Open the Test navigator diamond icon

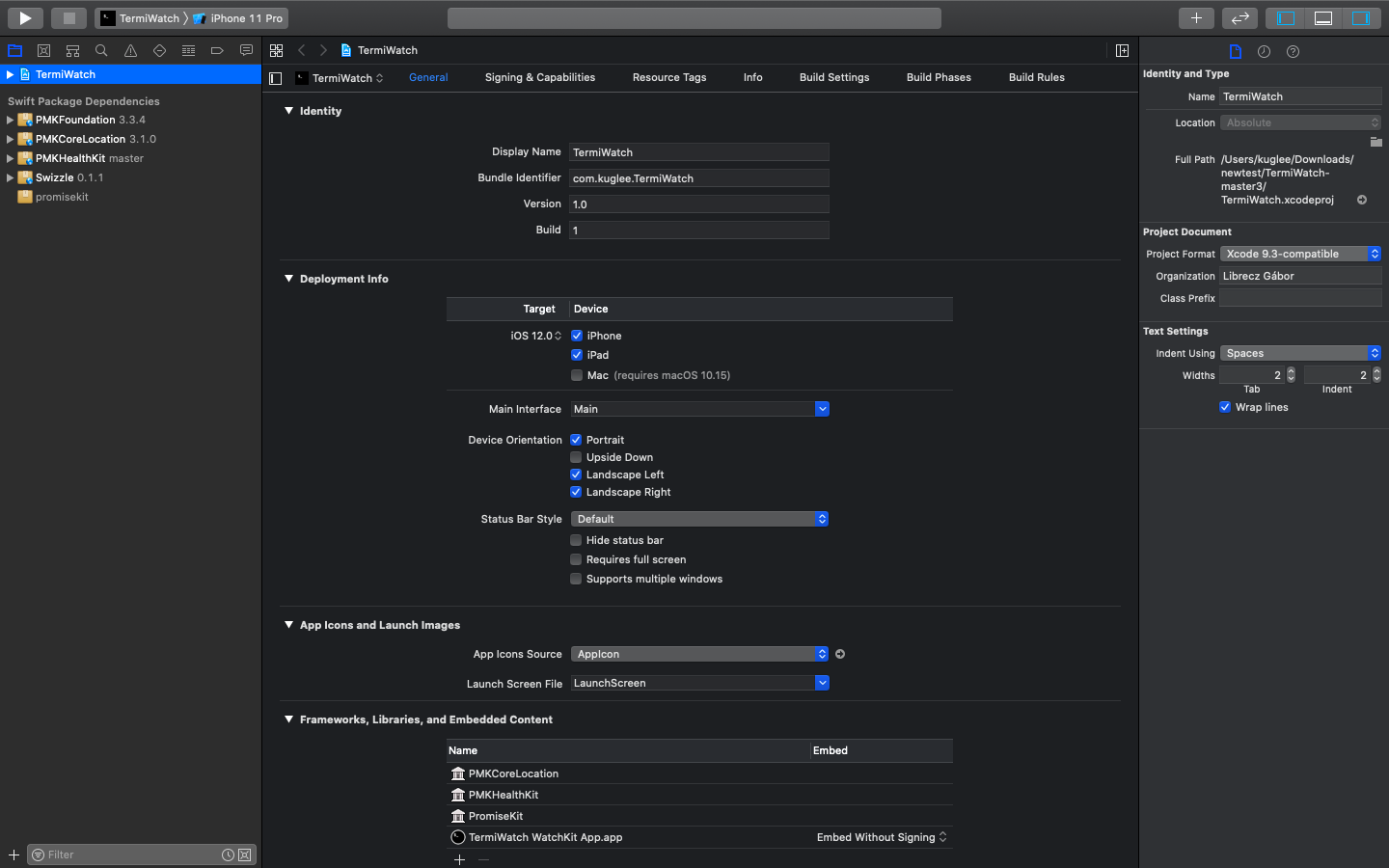pos(159,50)
